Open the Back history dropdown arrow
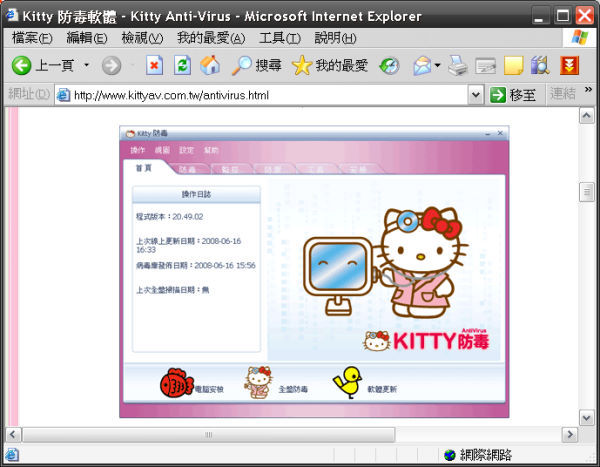 click(87, 65)
